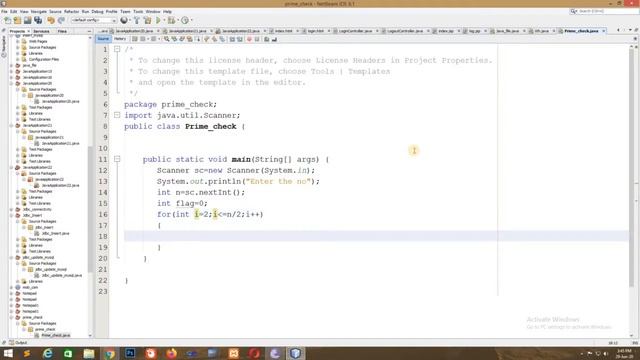Expand the web_cam project node

tap(11, 287)
